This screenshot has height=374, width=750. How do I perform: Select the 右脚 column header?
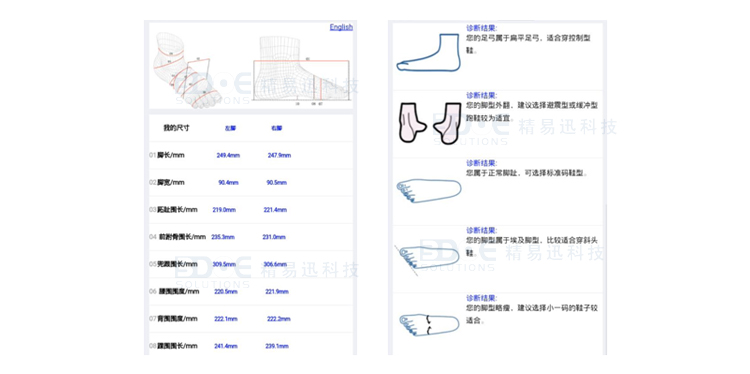click(x=276, y=128)
